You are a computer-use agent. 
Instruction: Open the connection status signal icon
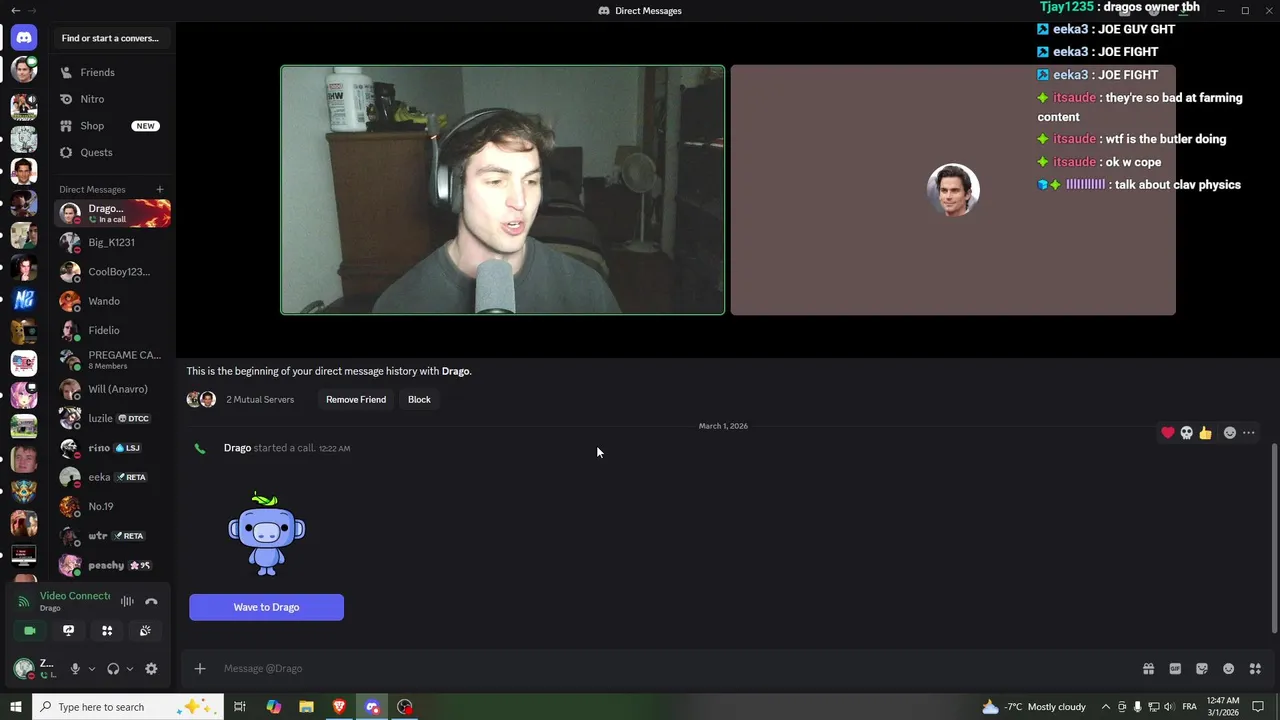click(24, 601)
